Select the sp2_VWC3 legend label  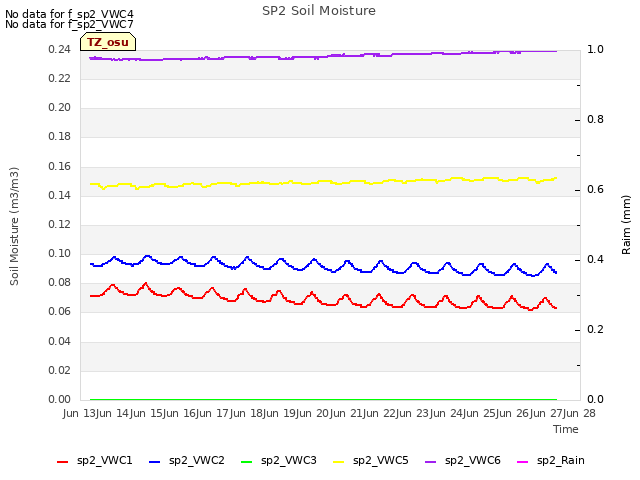[x=289, y=460]
